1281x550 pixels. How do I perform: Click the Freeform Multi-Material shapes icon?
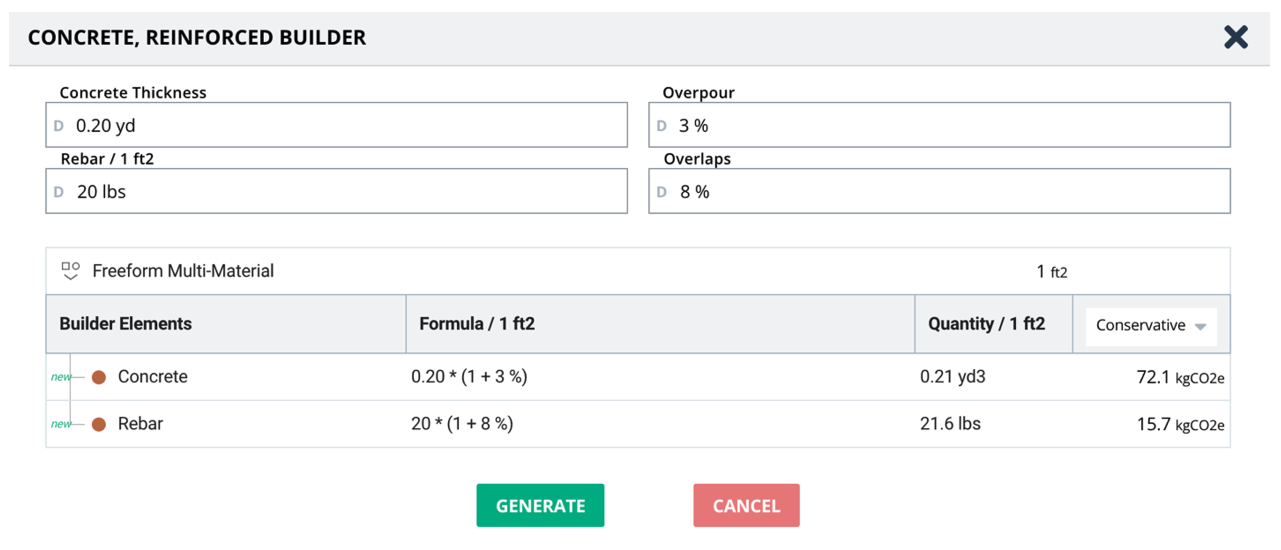coord(70,271)
